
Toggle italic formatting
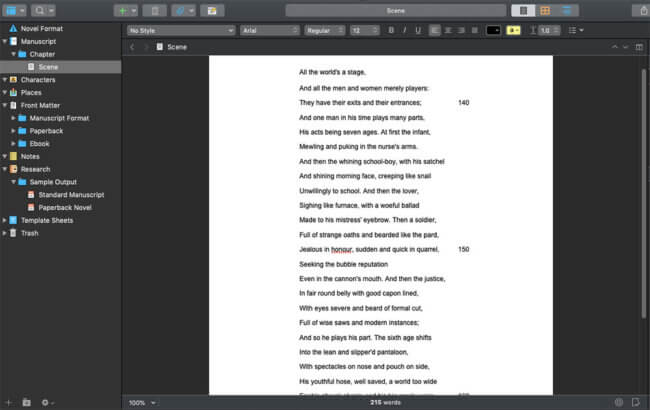(403, 30)
